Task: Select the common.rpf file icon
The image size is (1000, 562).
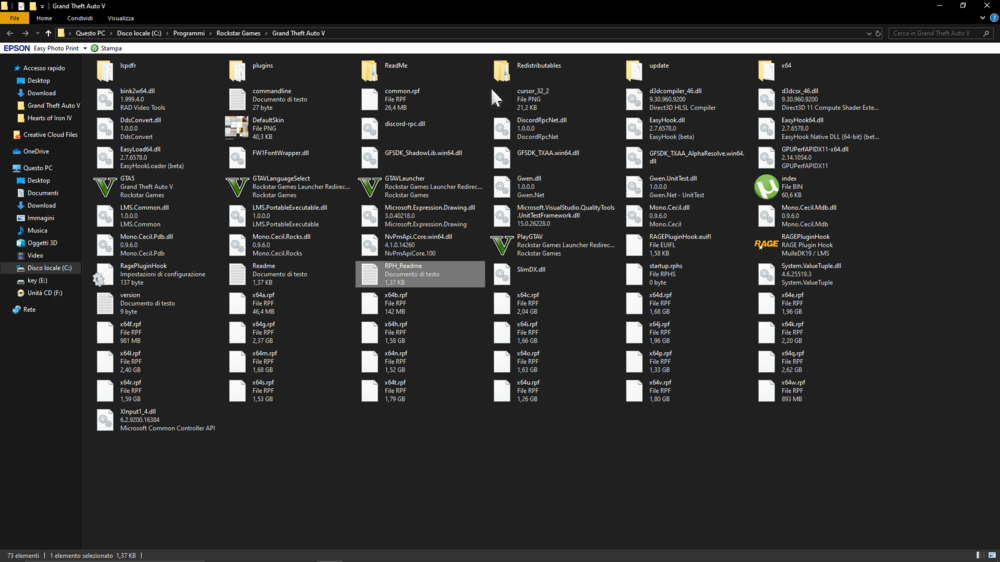Action: click(x=370, y=100)
